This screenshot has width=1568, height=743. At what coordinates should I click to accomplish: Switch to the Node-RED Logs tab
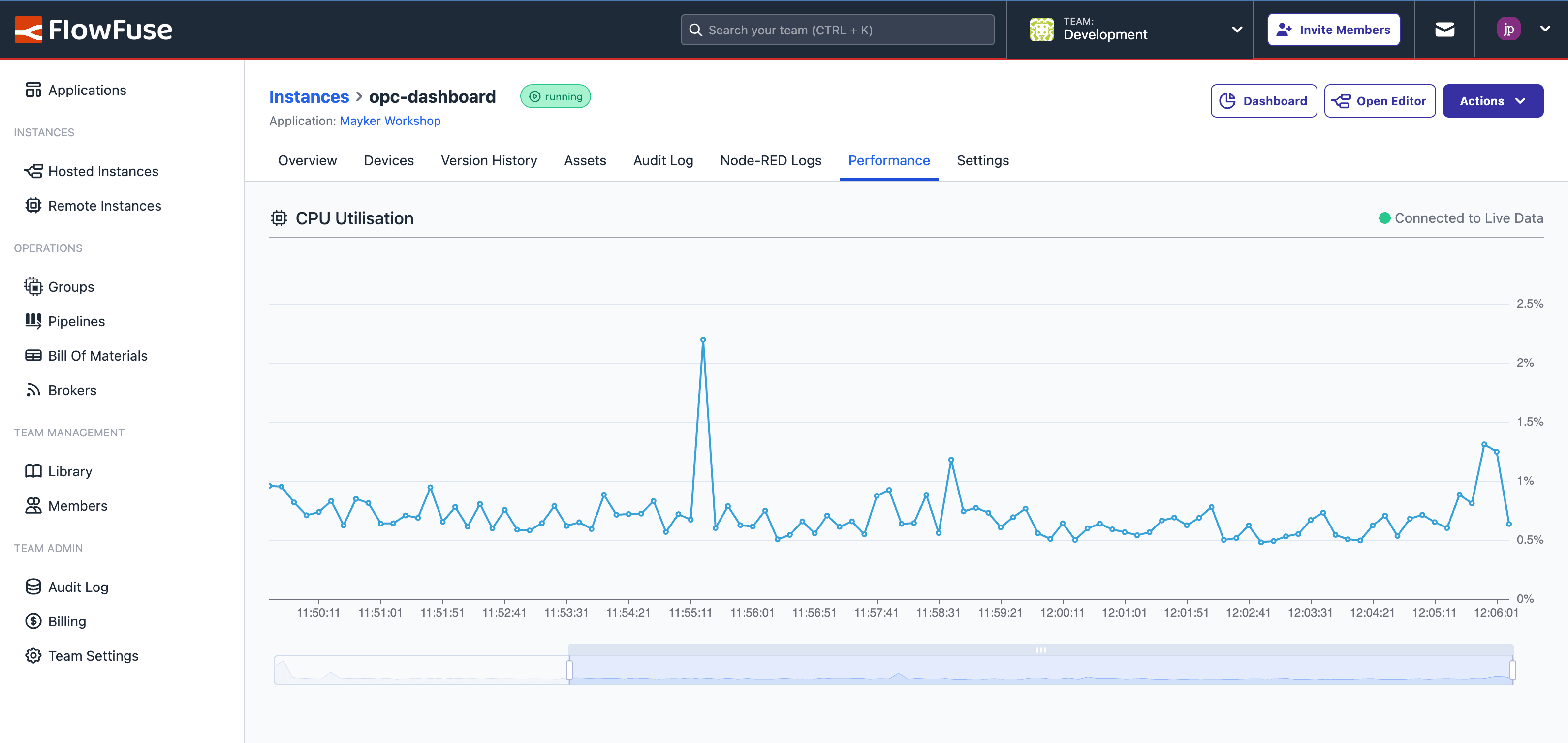(771, 160)
